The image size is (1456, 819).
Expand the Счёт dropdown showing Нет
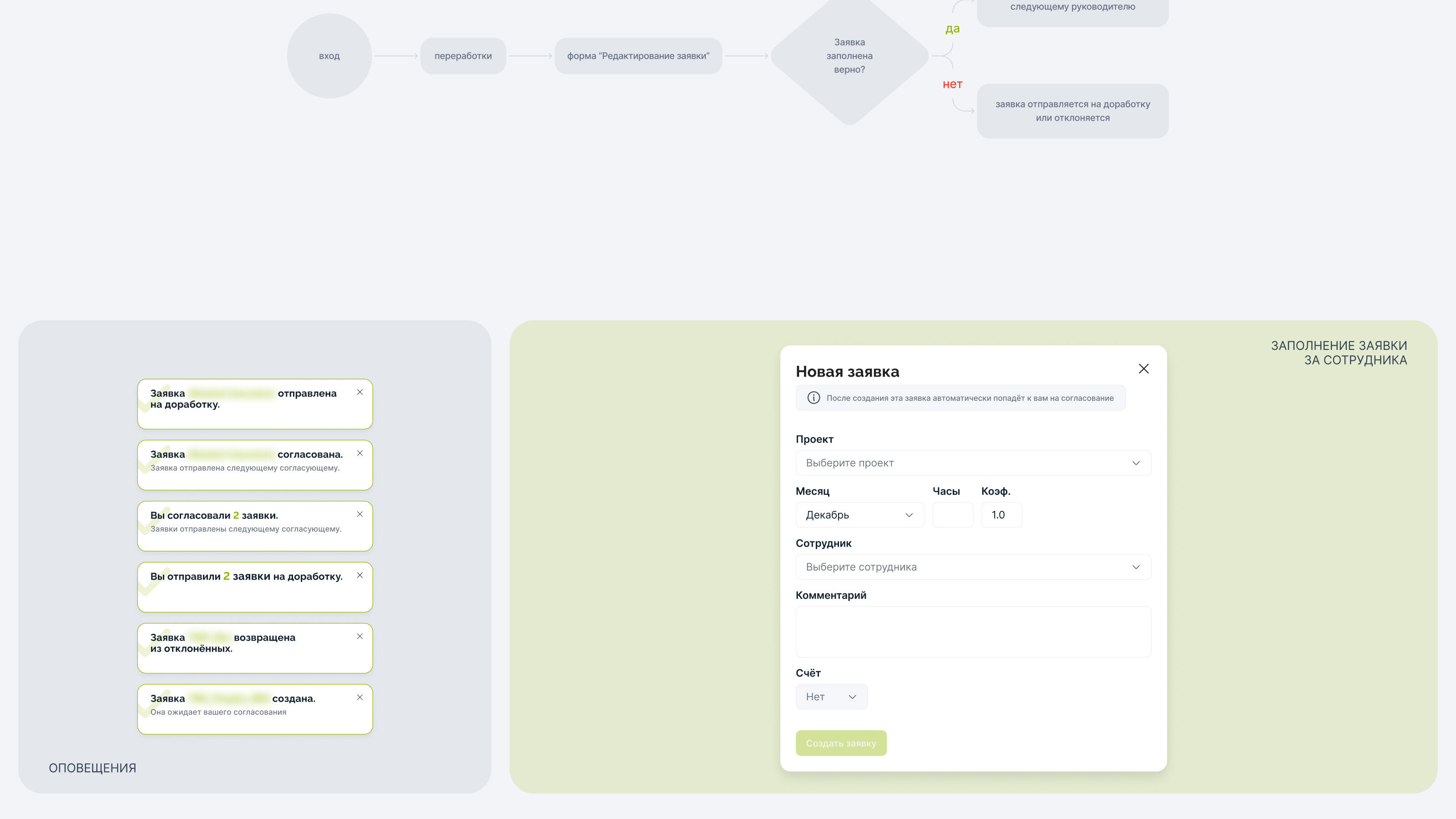point(831,697)
